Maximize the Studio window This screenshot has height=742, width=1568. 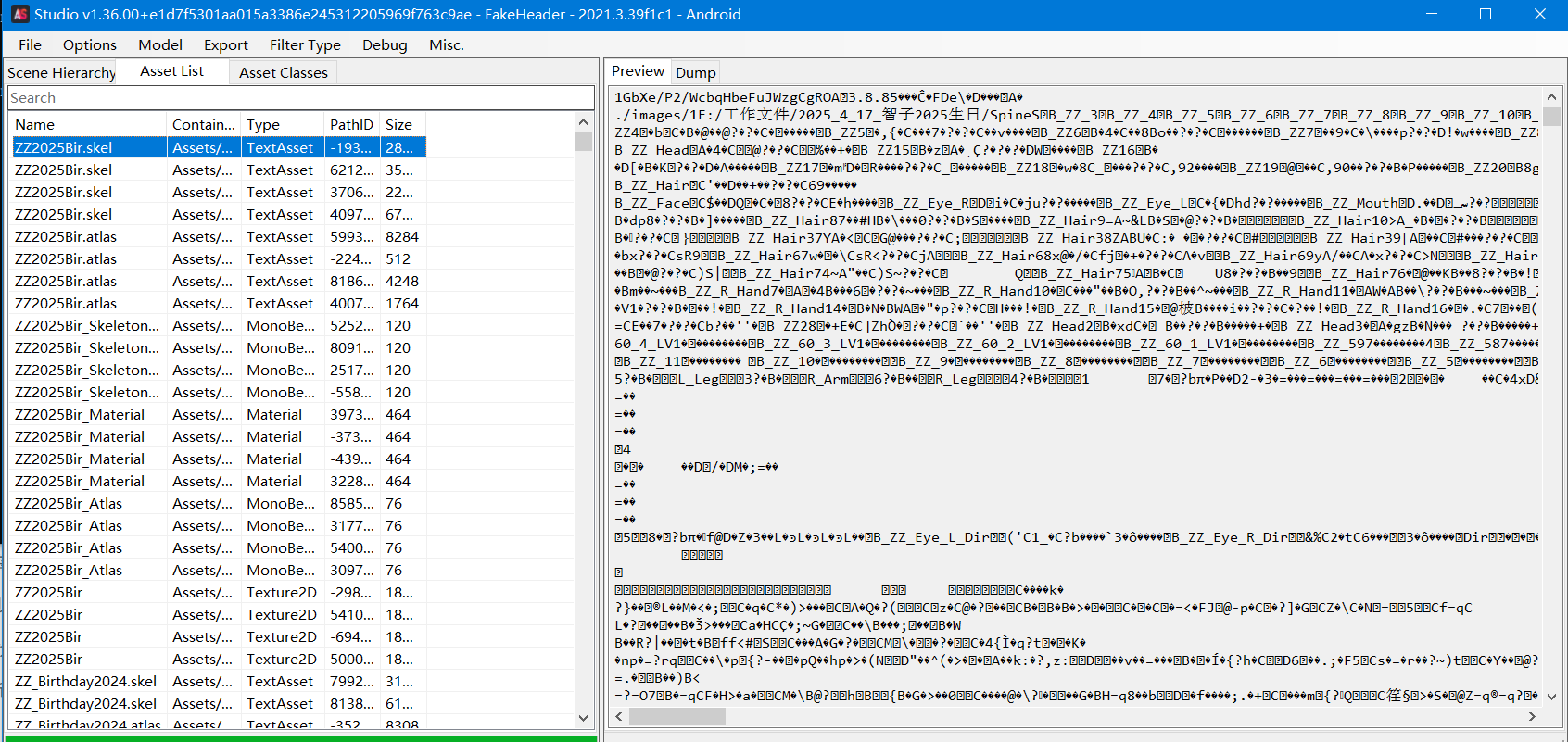(1486, 14)
